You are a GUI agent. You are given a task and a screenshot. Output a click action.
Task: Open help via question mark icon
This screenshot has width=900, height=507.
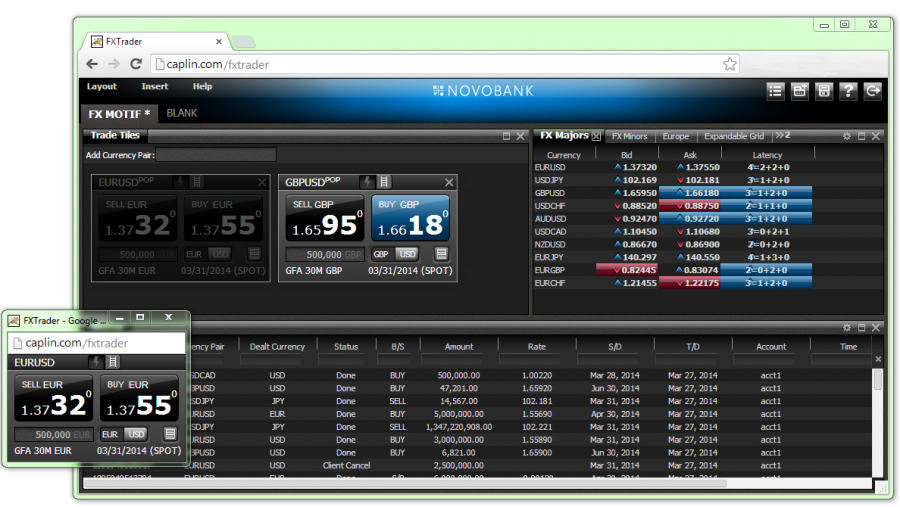click(848, 91)
